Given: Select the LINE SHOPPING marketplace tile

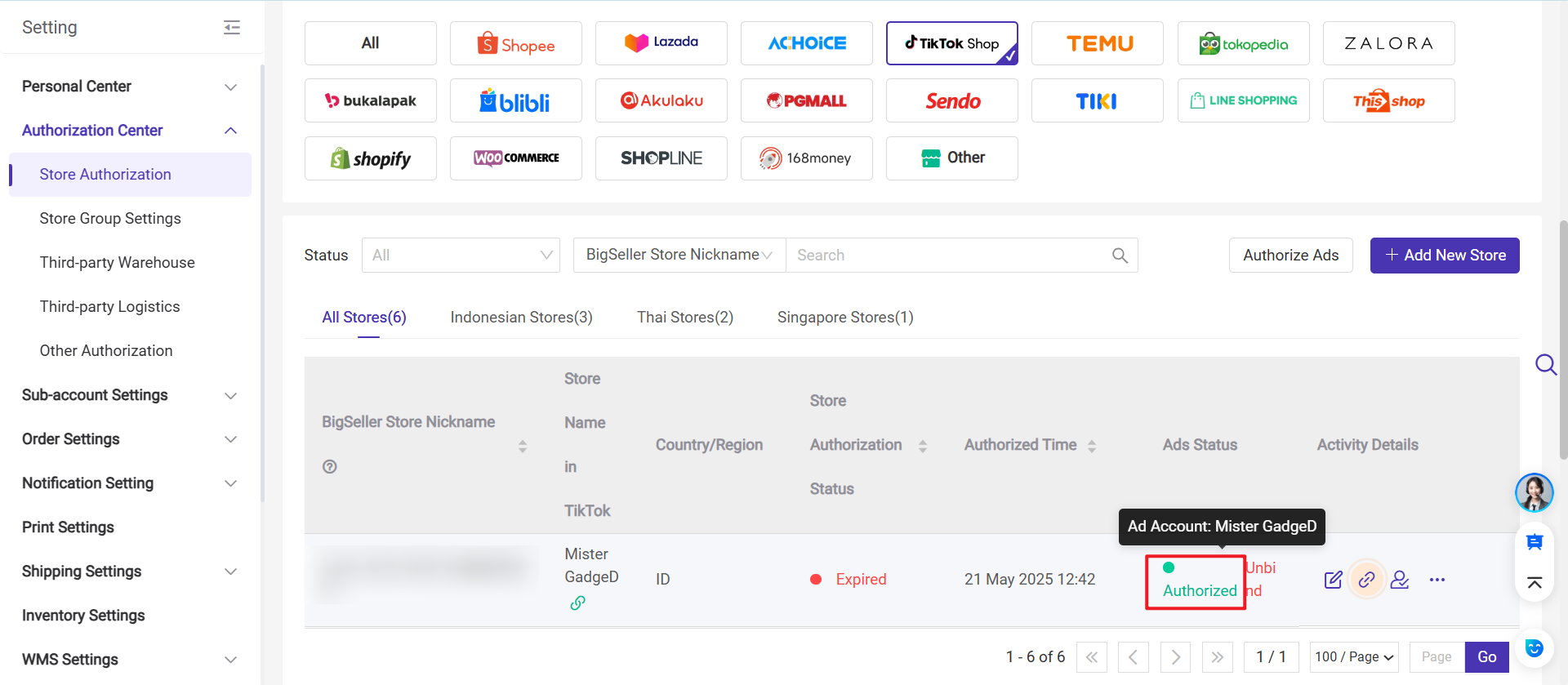Looking at the screenshot, I should pyautogui.click(x=1244, y=100).
